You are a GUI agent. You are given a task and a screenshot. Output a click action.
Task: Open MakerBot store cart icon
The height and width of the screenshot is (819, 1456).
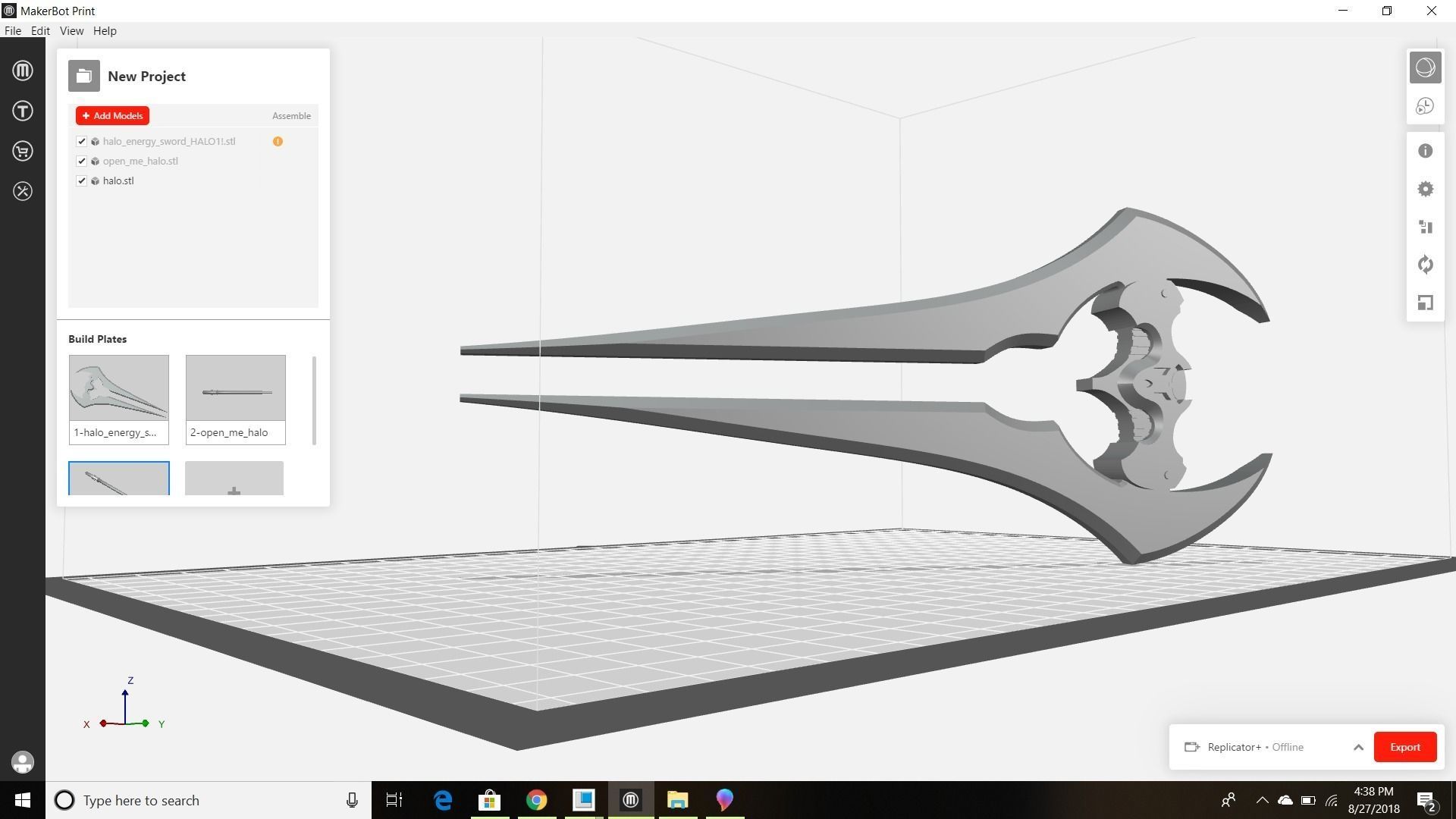23,151
